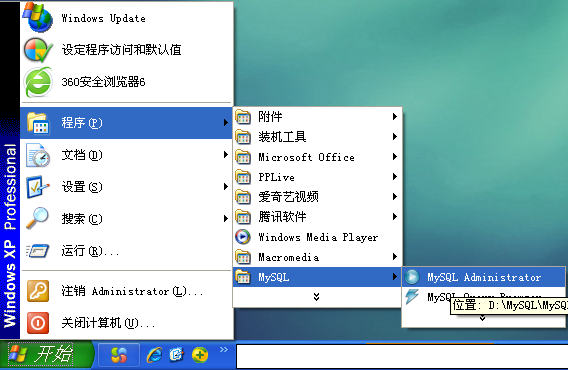Image resolution: width=568 pixels, height=370 pixels.
Task: Choose 注销 Administrator(L)... entry
Action: [127, 291]
